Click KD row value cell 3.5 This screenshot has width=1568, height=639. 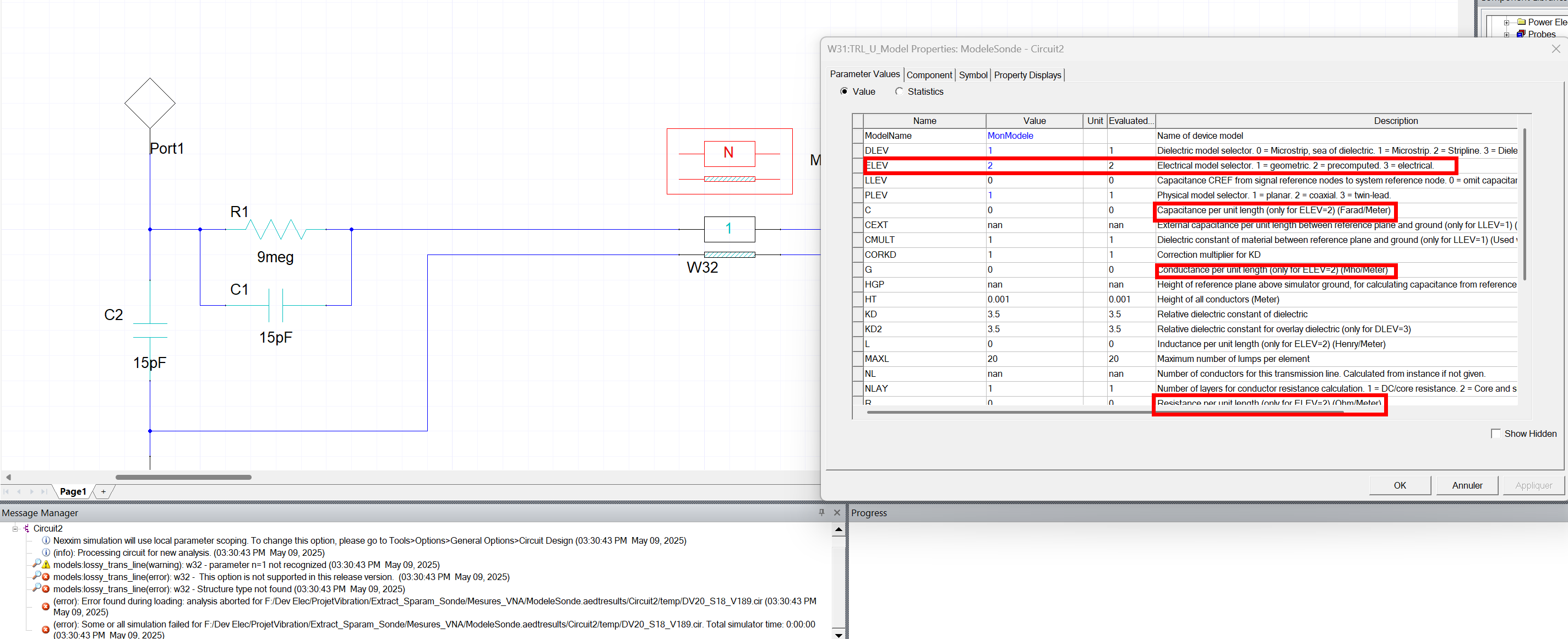[x=1034, y=315]
